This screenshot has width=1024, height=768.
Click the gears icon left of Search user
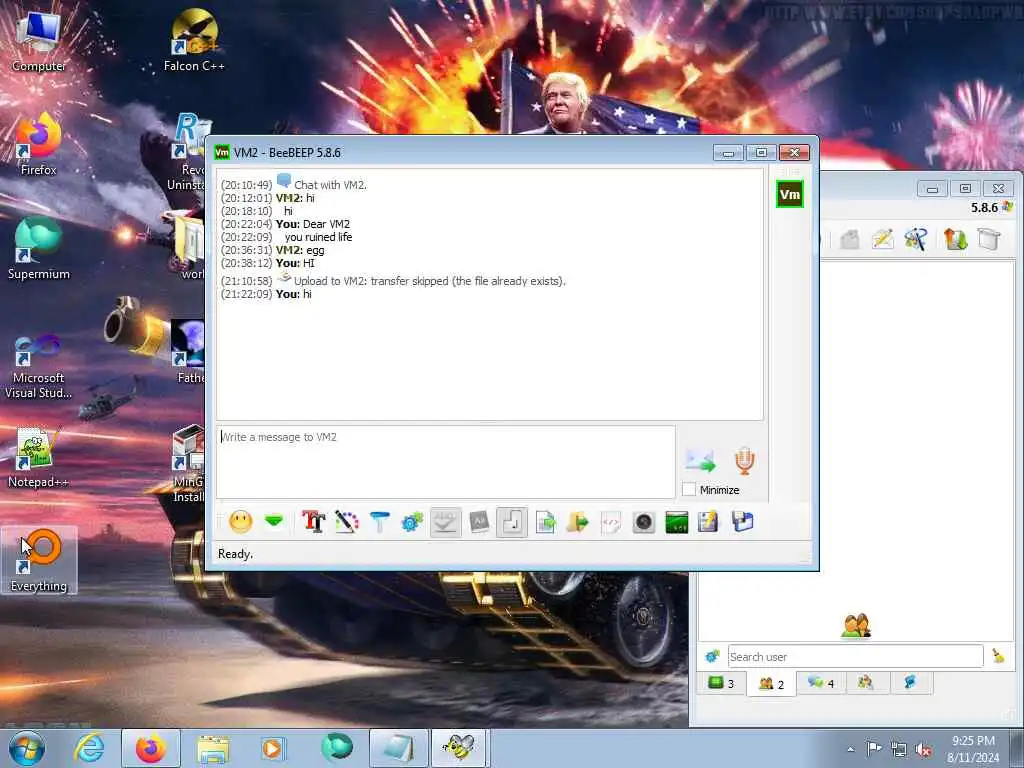712,656
